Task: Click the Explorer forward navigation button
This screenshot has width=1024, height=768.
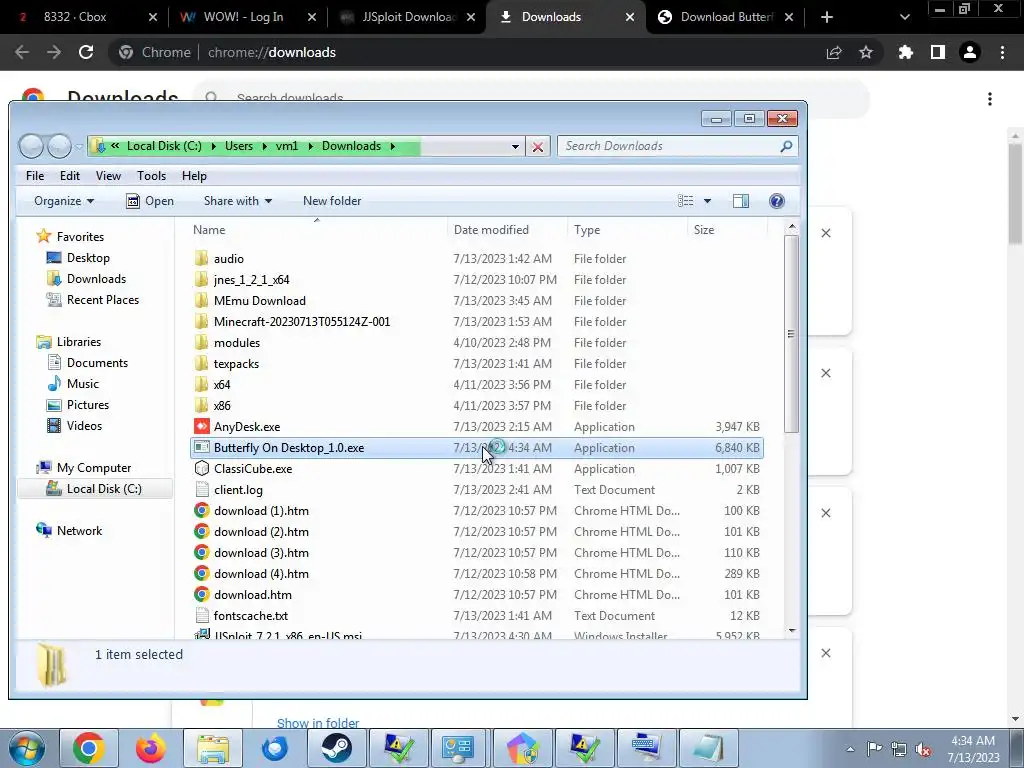Action: pos(59,146)
